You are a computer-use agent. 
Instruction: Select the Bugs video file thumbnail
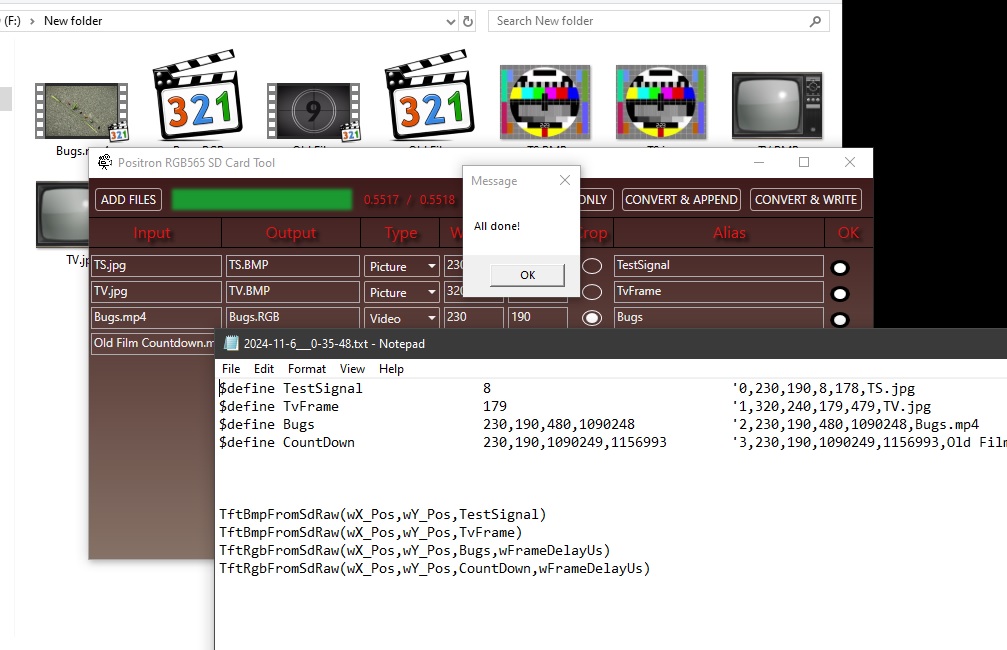[x=80, y=112]
